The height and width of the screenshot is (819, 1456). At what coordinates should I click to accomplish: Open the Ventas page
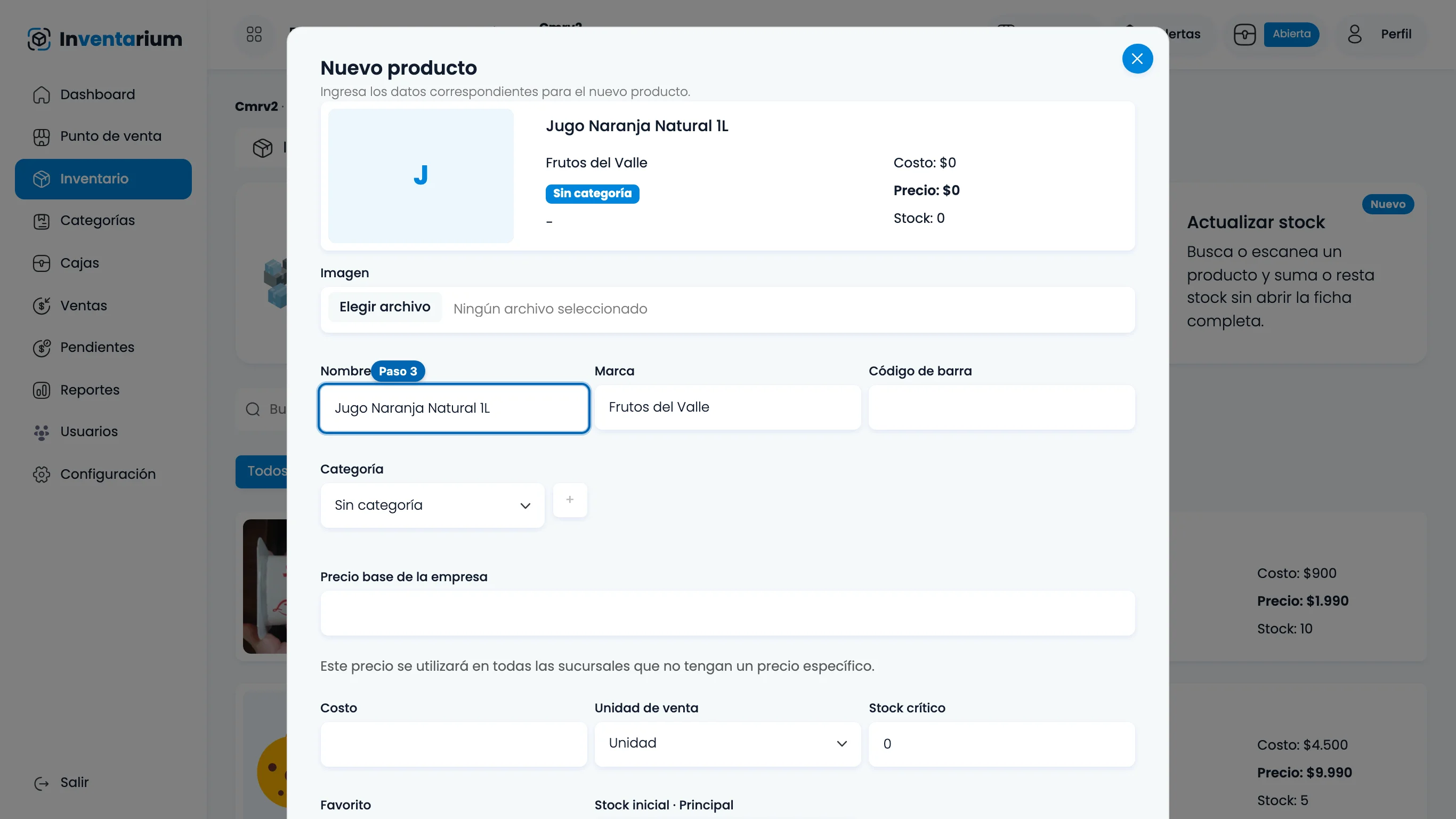point(103,306)
